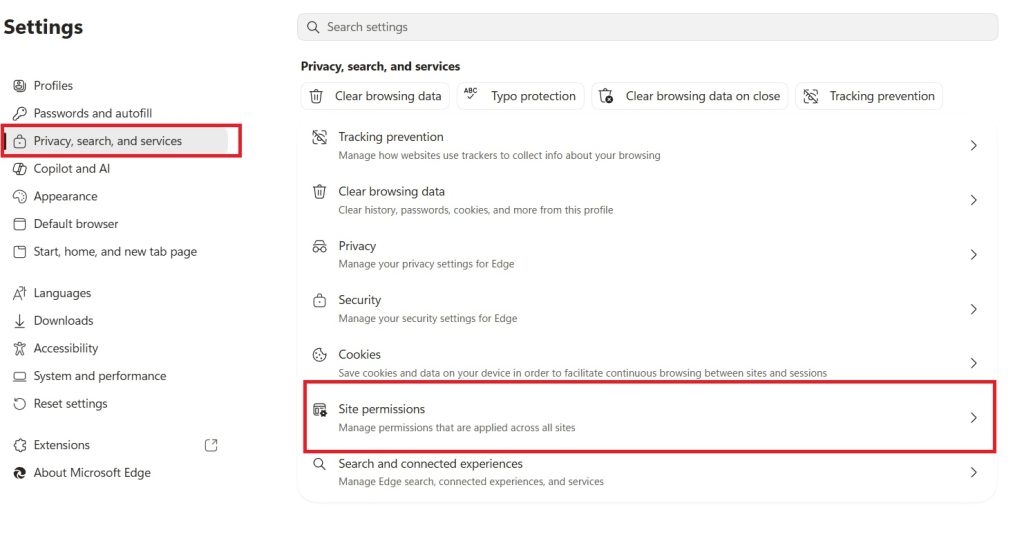Click "Manage your privacy settings for Edge" text
Viewport: 1024px width, 548px height.
coord(426,264)
